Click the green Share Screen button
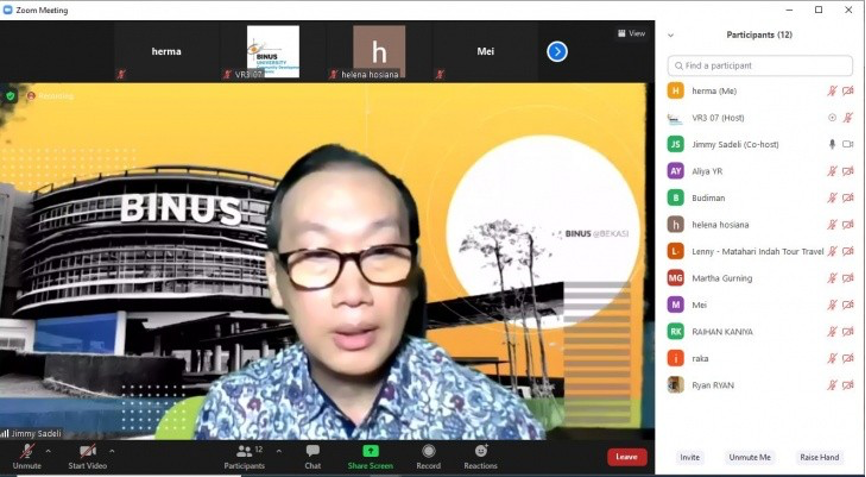 pyautogui.click(x=370, y=457)
